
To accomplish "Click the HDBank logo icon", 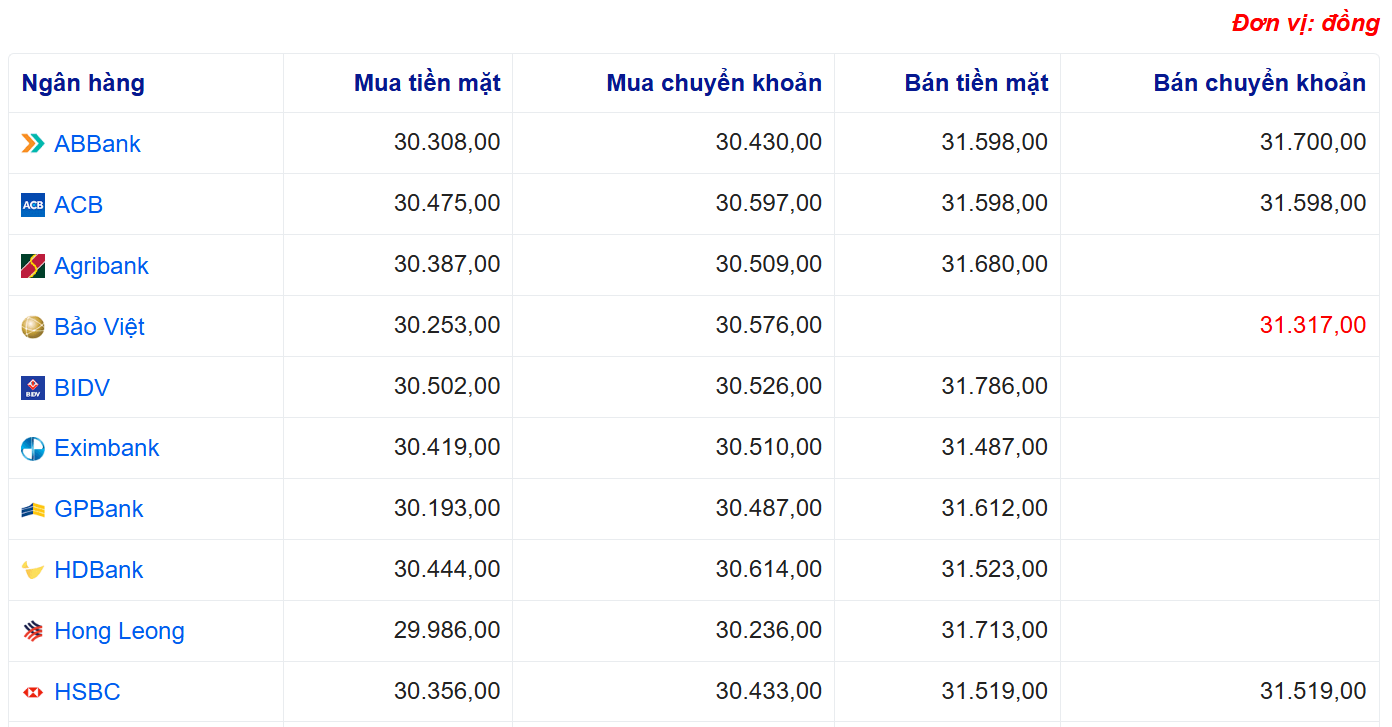I will [33, 571].
